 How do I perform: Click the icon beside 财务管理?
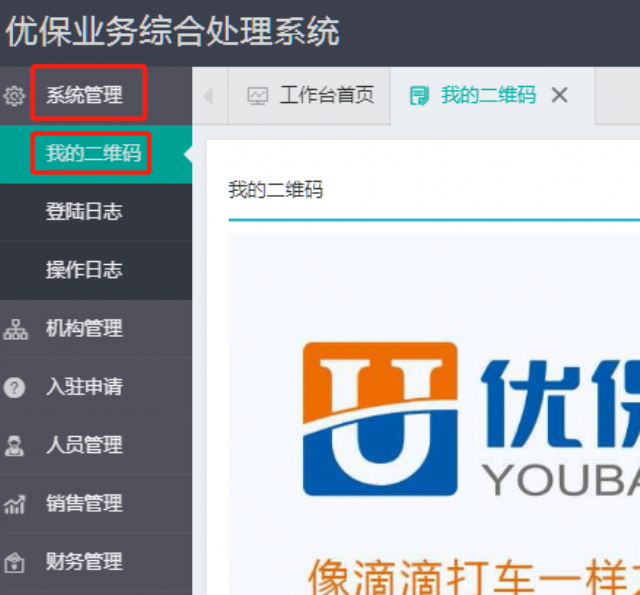(x=15, y=562)
